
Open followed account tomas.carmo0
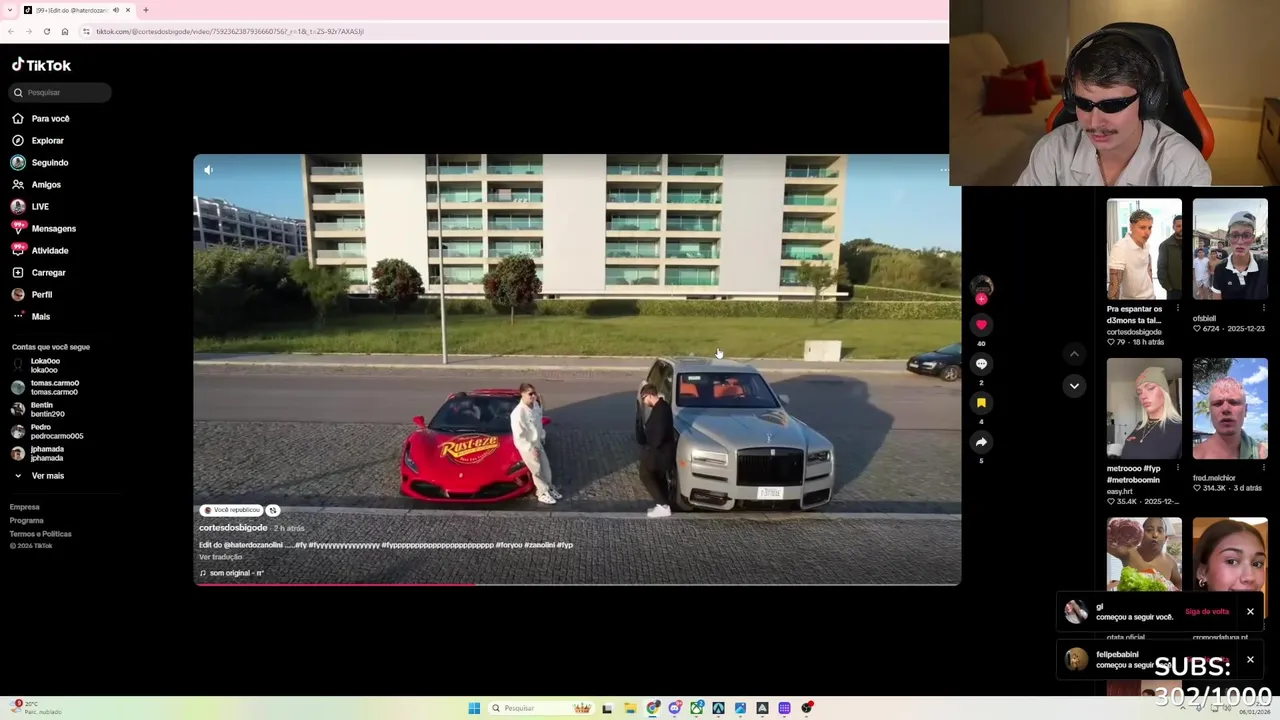point(45,387)
